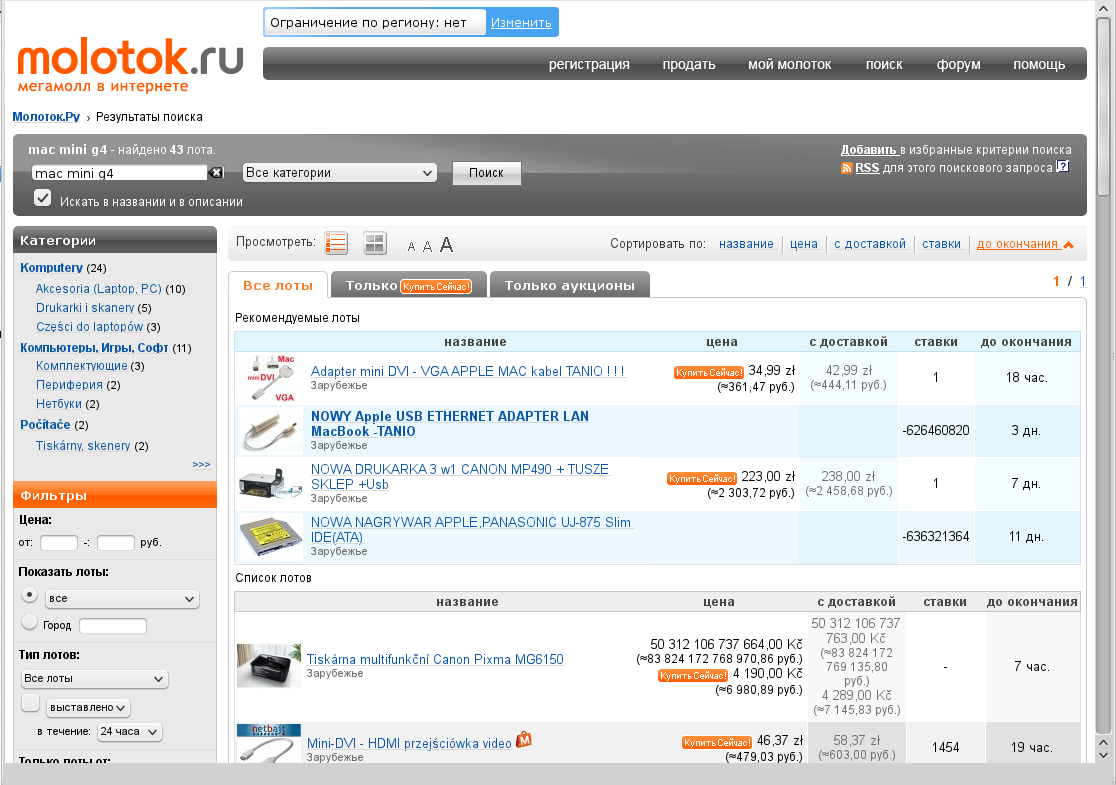Click 'Добавить' to favorite search criteria
Viewport: 1116px width, 785px height.
pos(868,149)
